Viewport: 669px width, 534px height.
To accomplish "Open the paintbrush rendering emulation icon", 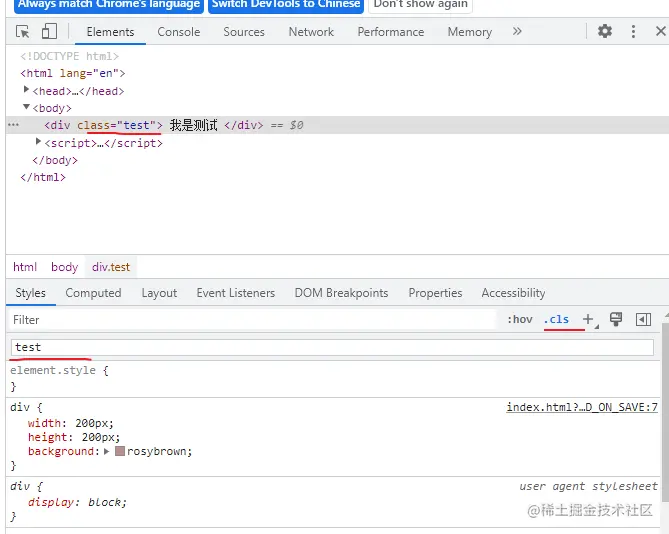I will pyautogui.click(x=616, y=319).
